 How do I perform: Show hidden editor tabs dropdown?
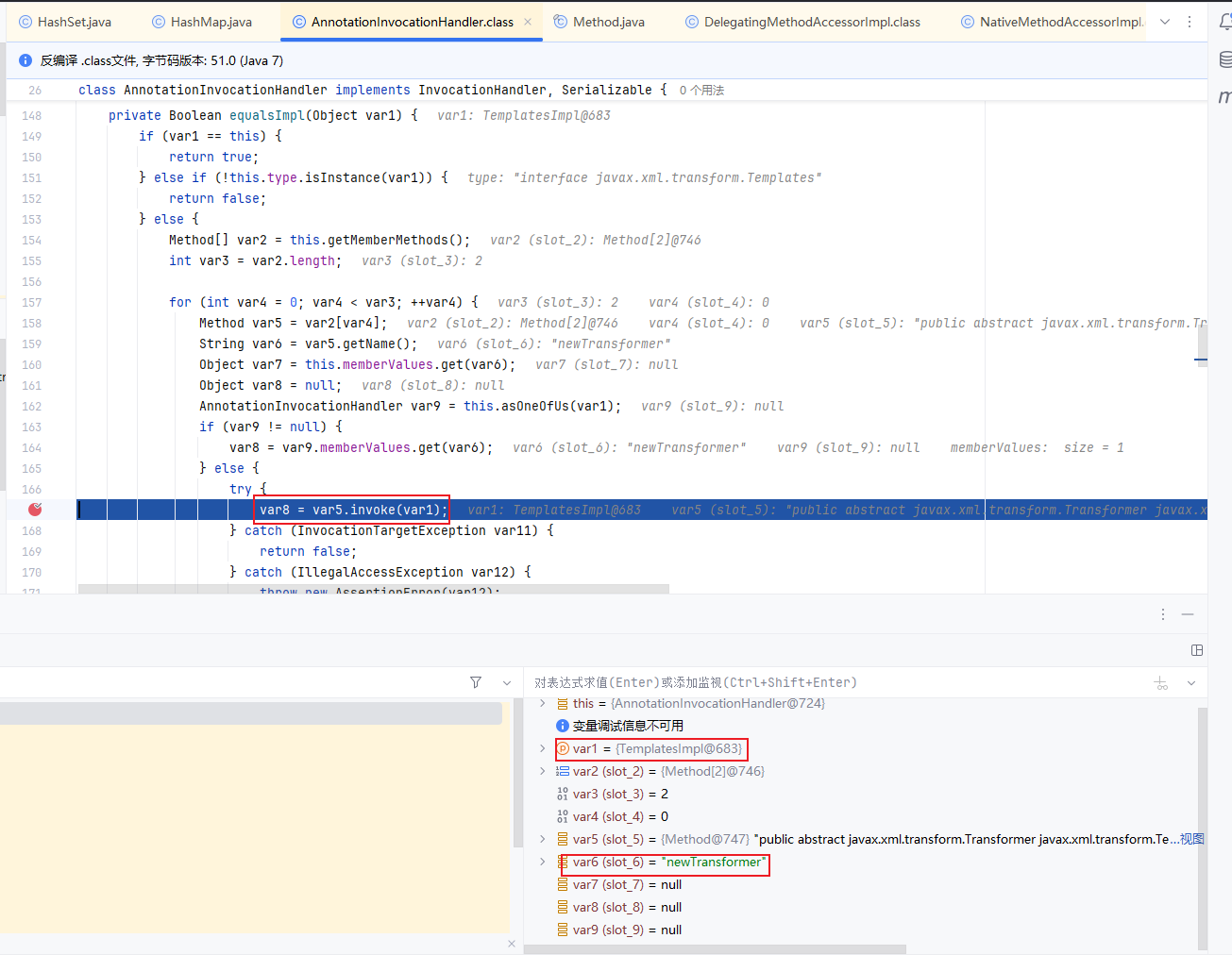click(x=1165, y=22)
